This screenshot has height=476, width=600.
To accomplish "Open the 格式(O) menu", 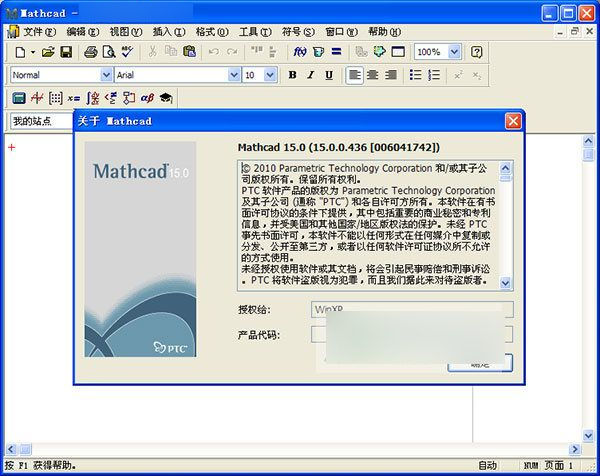I will 212,32.
